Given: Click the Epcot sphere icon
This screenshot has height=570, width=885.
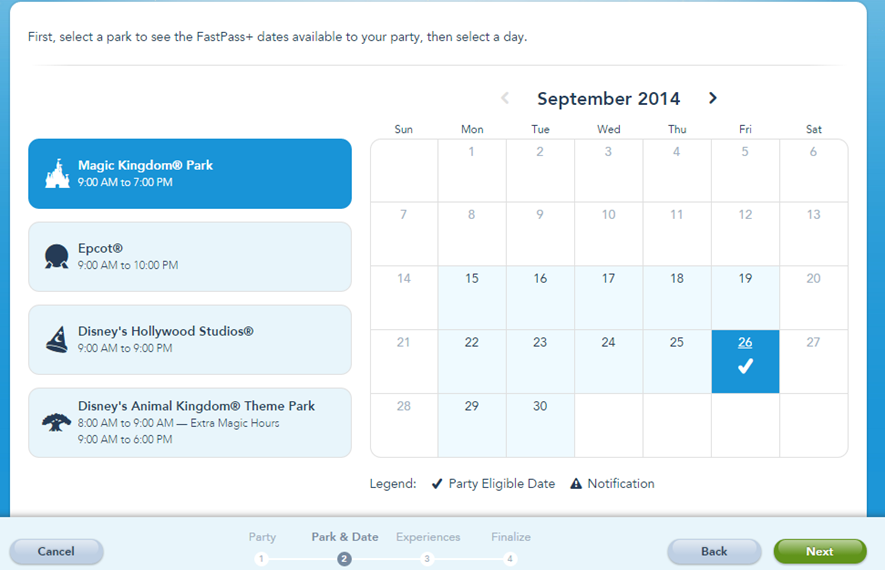Looking at the screenshot, I should click(56, 256).
